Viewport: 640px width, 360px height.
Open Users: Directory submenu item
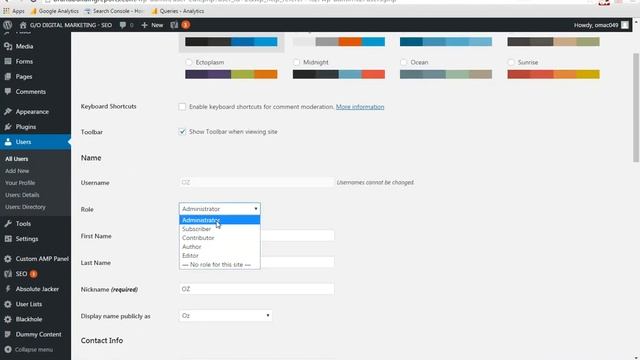pyautogui.click(x=25, y=207)
